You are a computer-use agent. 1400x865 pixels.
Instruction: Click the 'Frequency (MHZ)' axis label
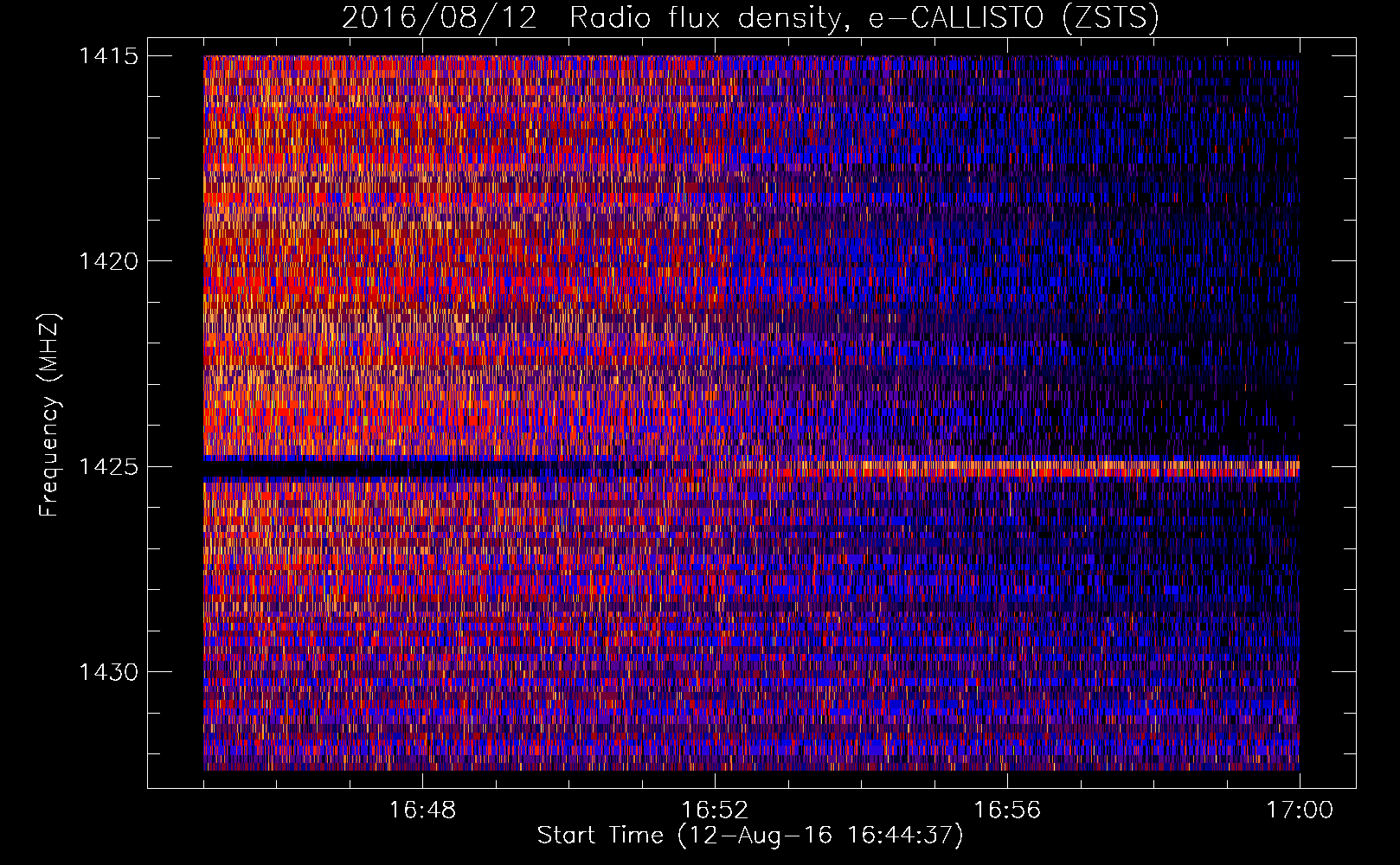pos(49,415)
